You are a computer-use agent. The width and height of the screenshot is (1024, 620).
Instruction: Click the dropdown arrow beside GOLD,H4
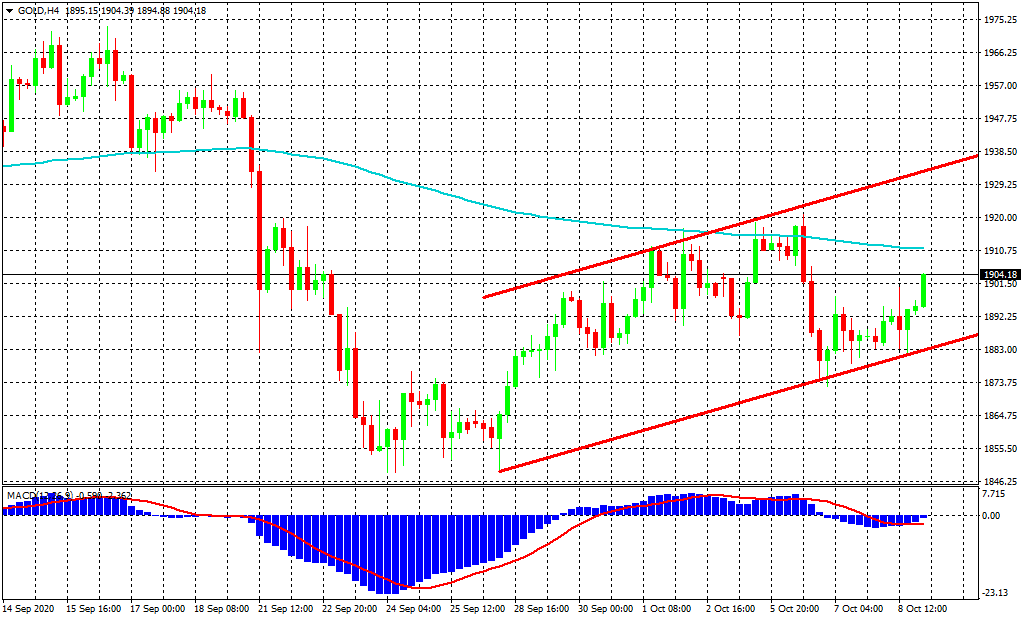[9, 10]
